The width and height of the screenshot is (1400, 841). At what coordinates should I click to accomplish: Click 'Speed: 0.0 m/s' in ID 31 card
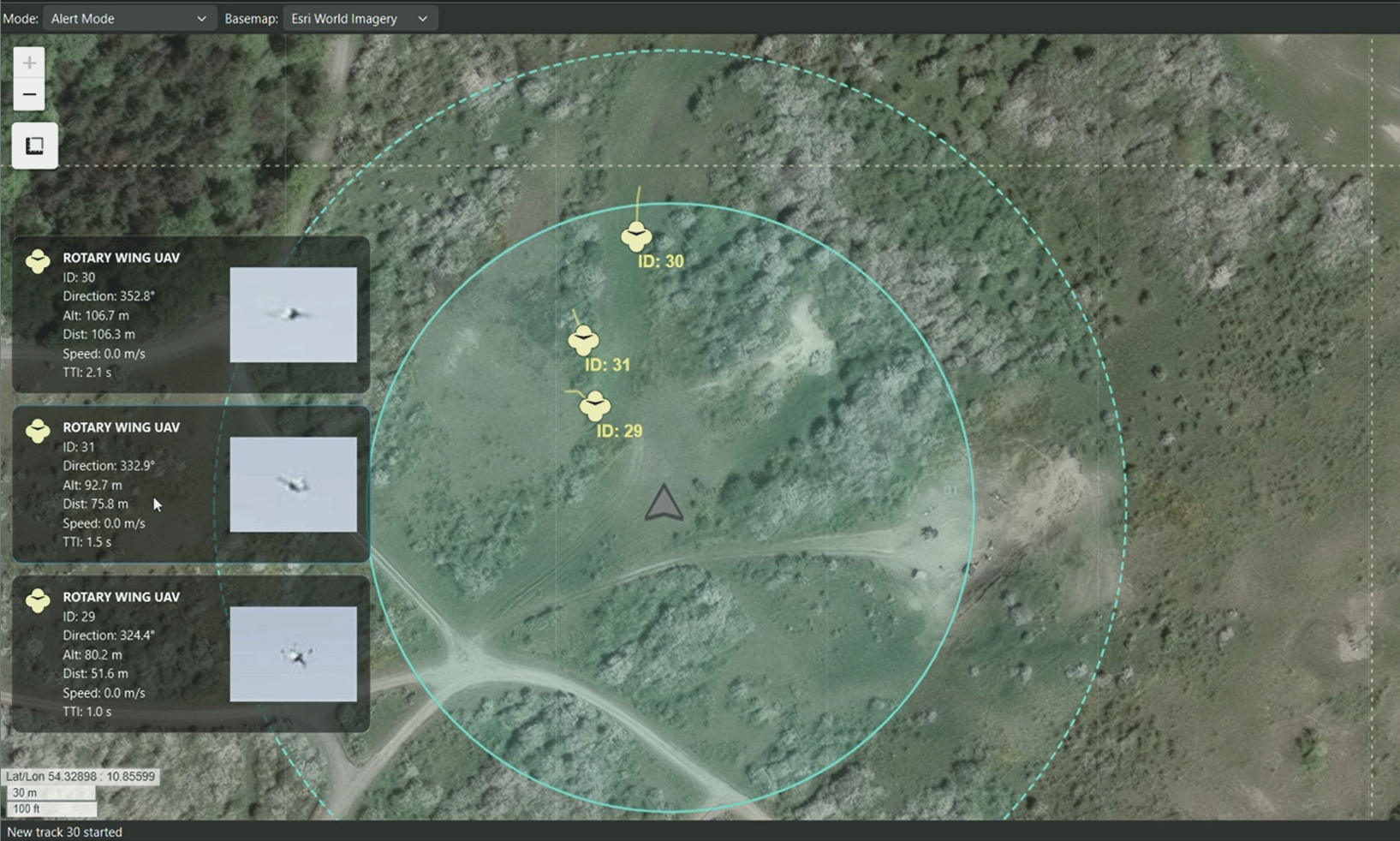pos(104,523)
